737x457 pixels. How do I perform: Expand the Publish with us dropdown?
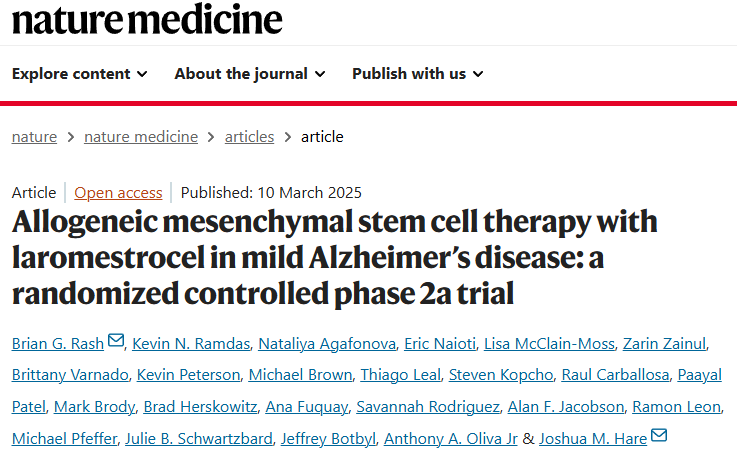417,74
